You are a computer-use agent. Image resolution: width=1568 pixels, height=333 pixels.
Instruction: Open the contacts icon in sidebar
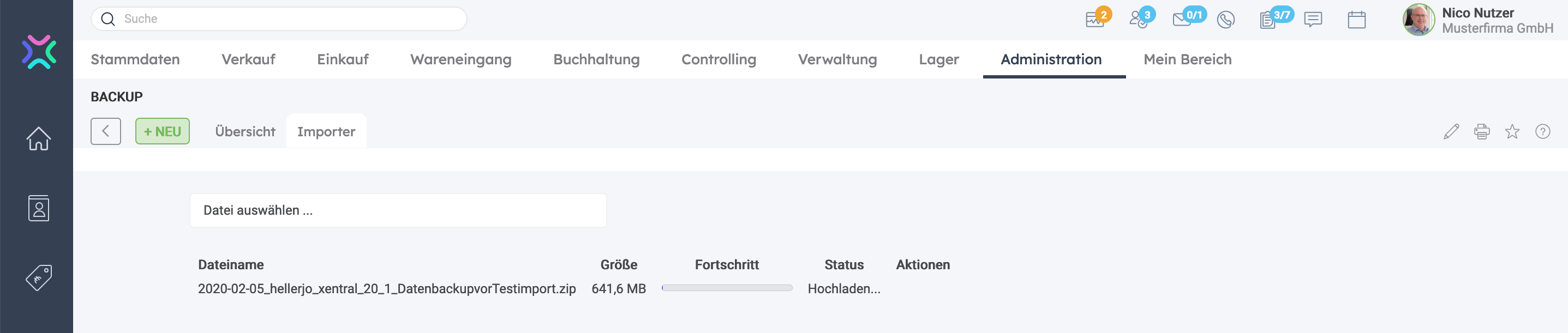(x=38, y=208)
